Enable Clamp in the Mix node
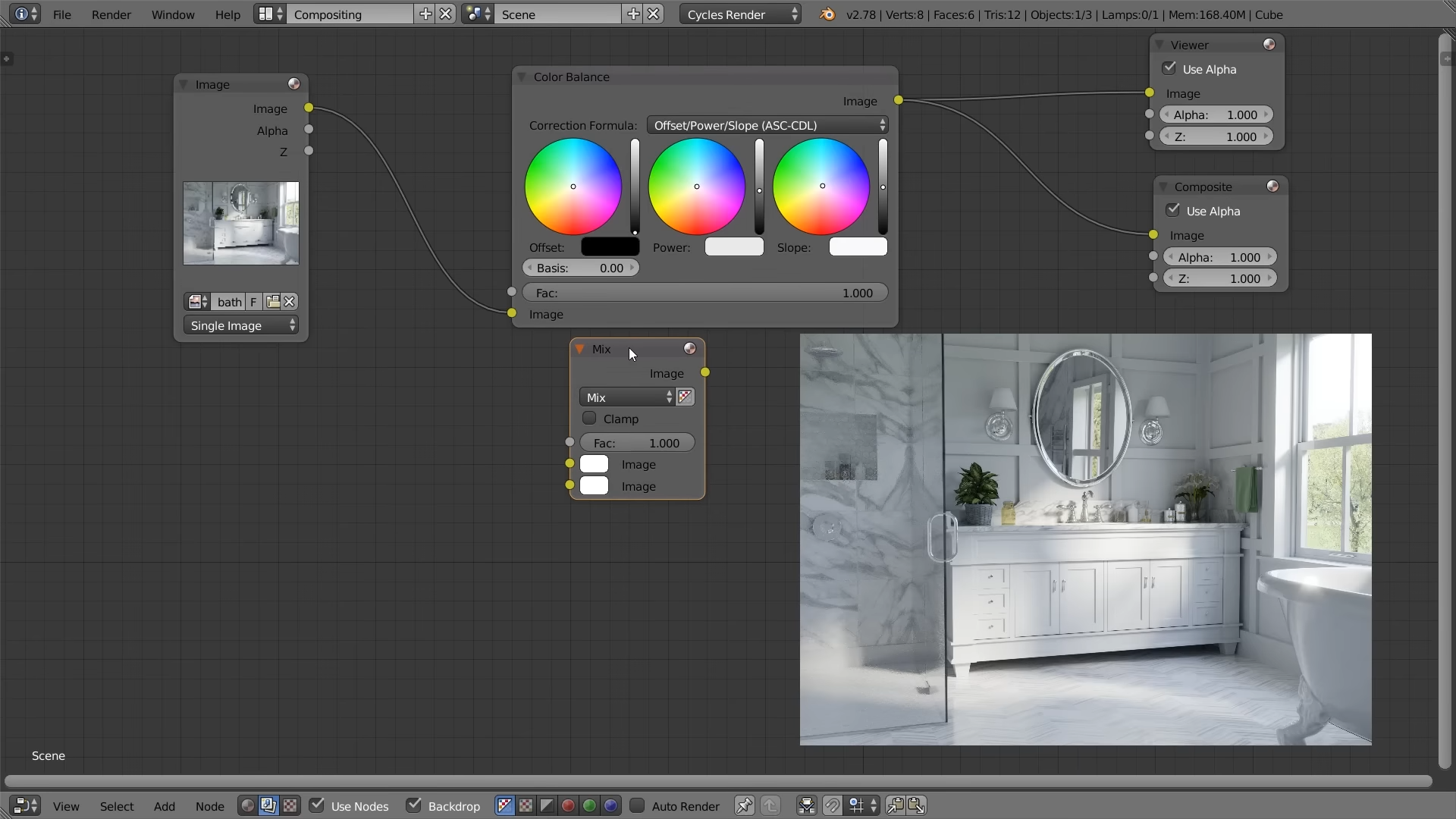 click(589, 419)
